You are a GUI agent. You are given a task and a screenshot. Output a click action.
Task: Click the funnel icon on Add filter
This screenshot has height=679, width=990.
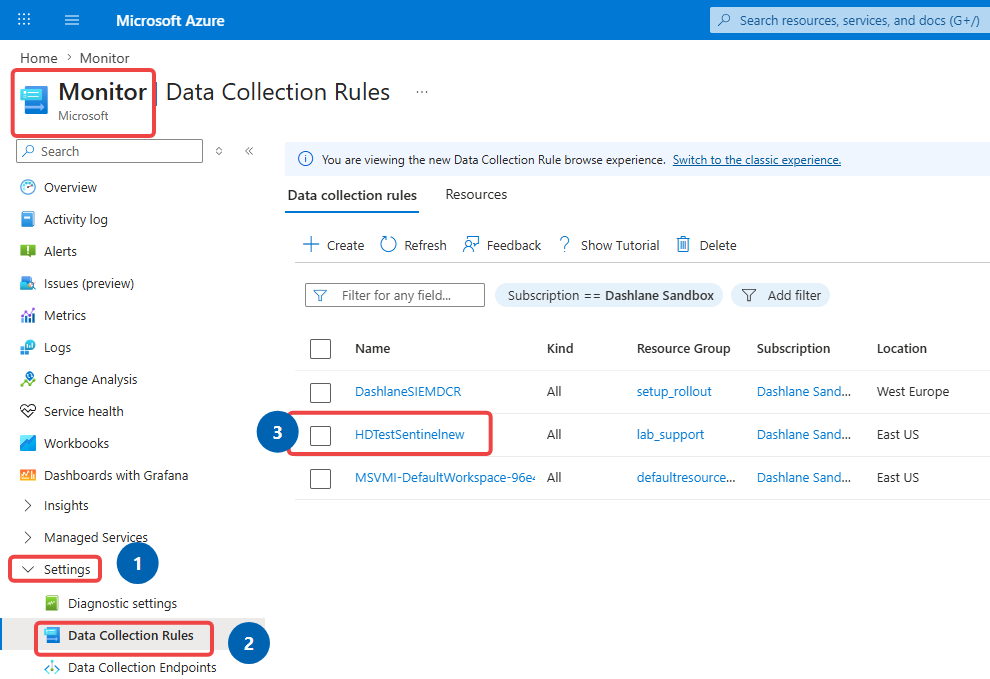click(749, 296)
